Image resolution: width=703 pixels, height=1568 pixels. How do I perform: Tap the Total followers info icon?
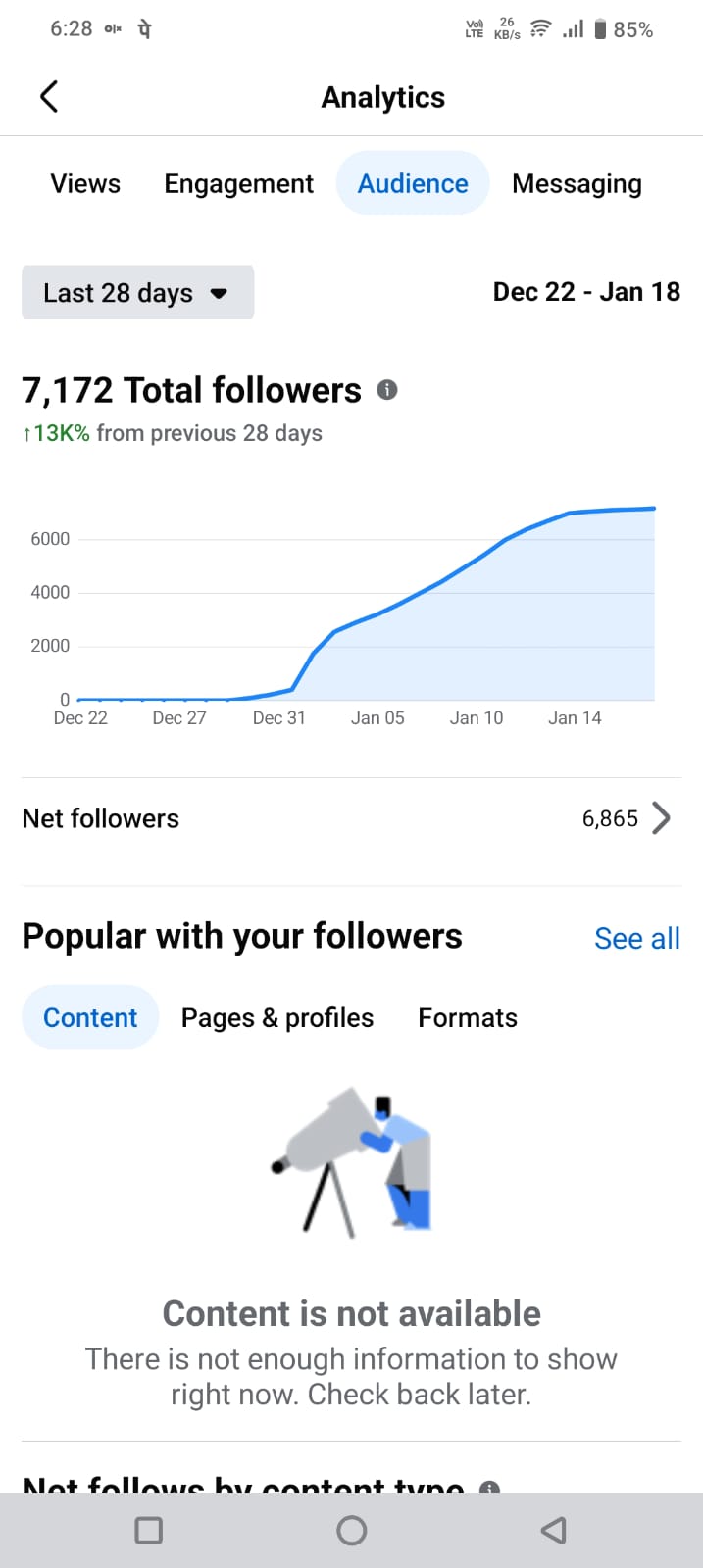pyautogui.click(x=387, y=390)
